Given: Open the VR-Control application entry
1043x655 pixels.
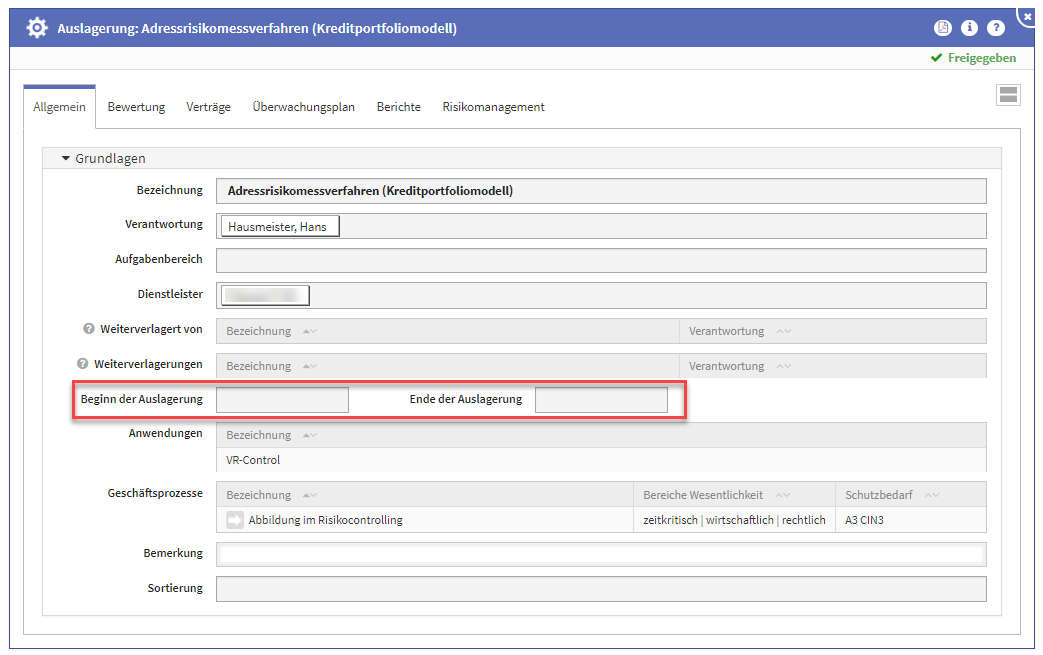Looking at the screenshot, I should click(x=253, y=460).
